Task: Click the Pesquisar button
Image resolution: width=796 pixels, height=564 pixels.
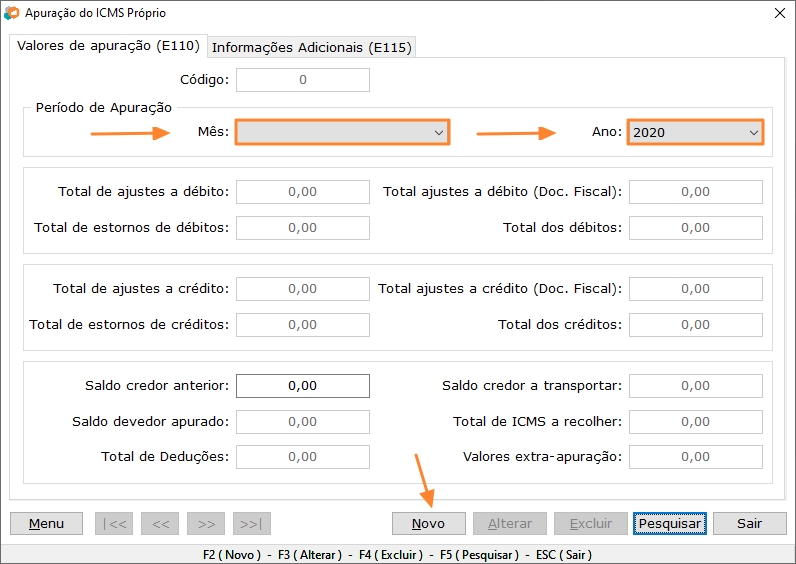Action: [x=670, y=523]
